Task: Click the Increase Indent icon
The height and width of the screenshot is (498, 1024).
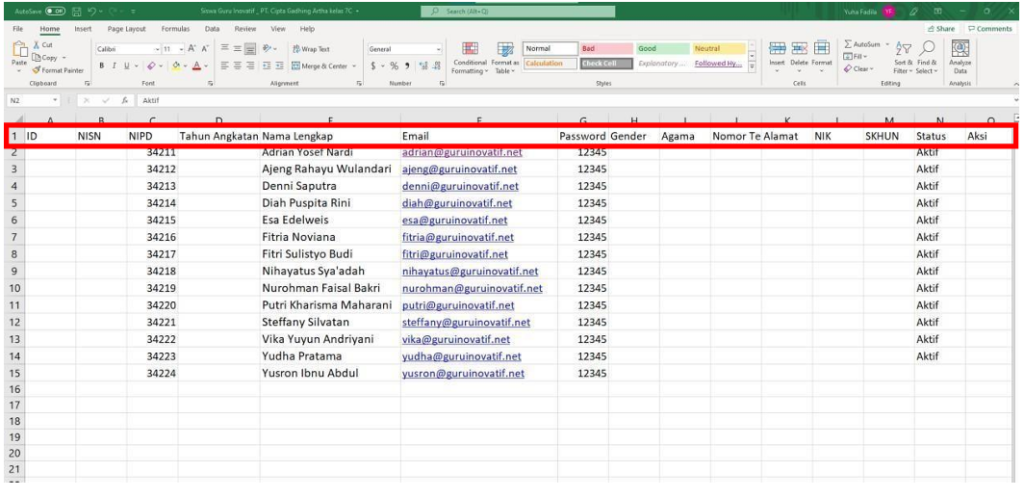Action: [x=279, y=66]
